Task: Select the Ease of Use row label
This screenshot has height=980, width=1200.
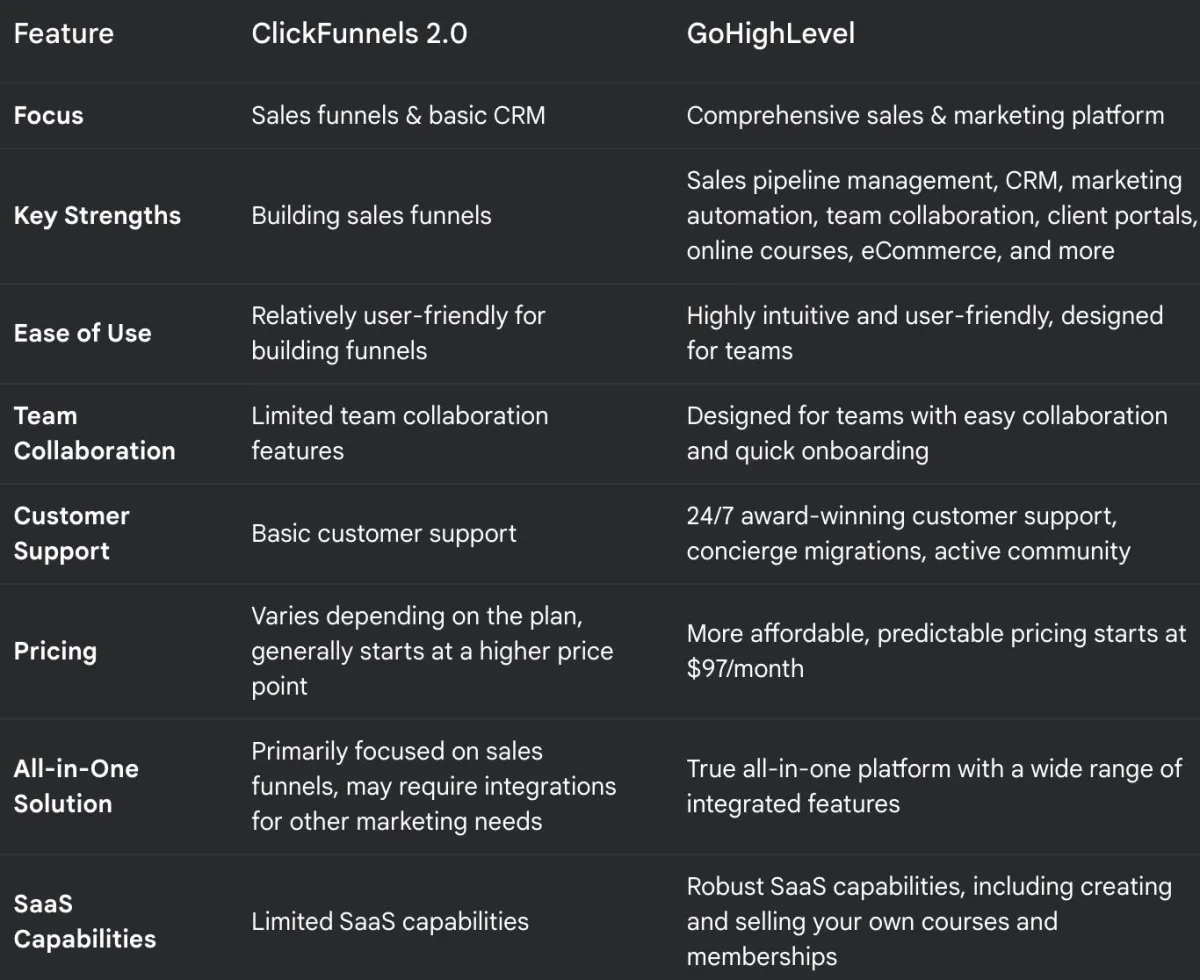Action: click(83, 333)
